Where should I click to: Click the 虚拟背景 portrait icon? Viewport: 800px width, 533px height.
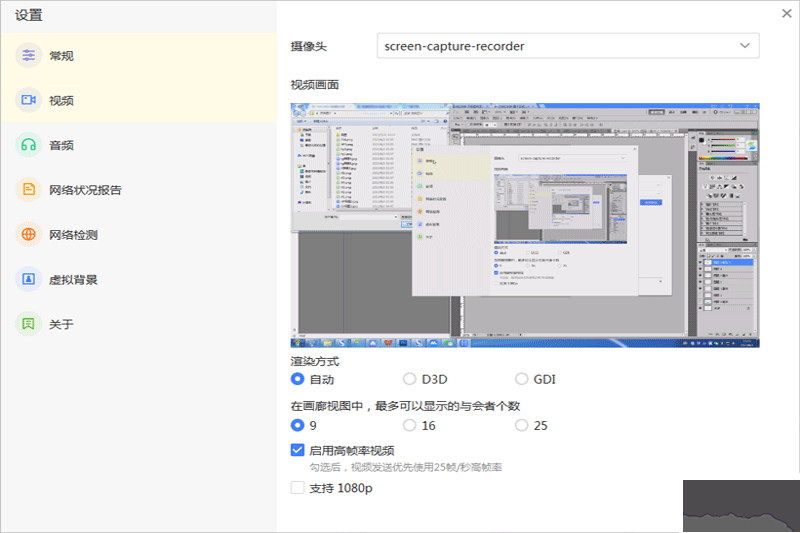(29, 280)
